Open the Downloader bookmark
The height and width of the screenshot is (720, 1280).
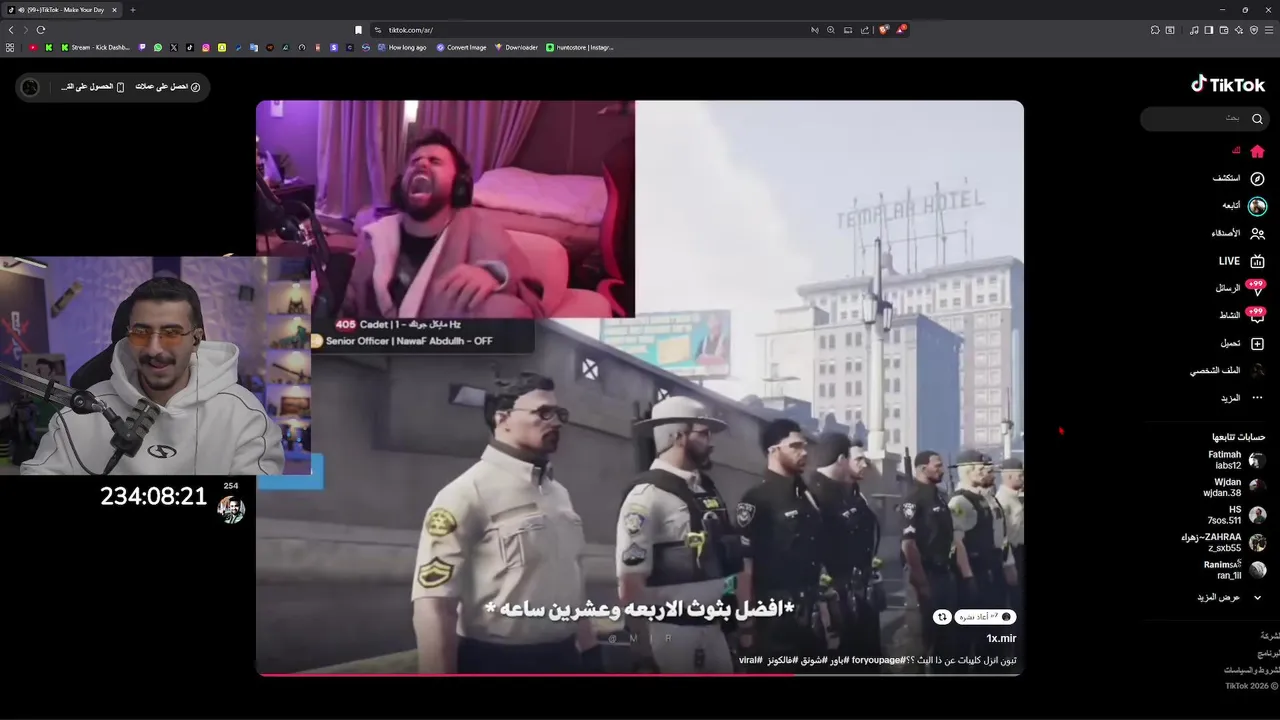click(x=516, y=47)
